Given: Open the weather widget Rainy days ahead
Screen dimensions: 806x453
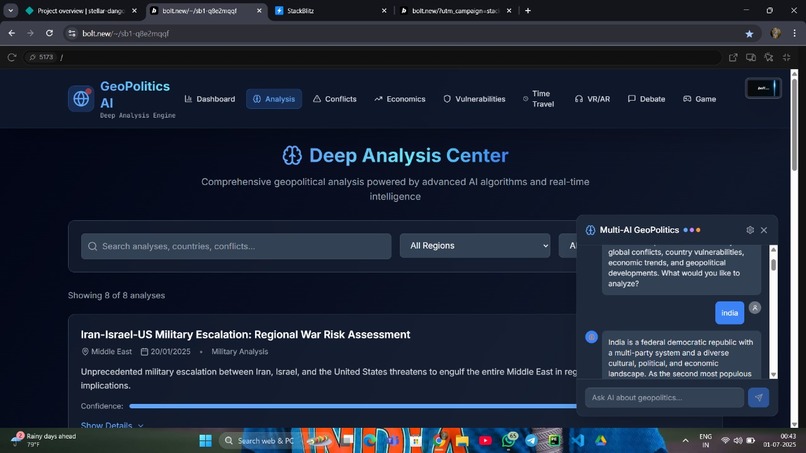Looking at the screenshot, I should point(44,440).
